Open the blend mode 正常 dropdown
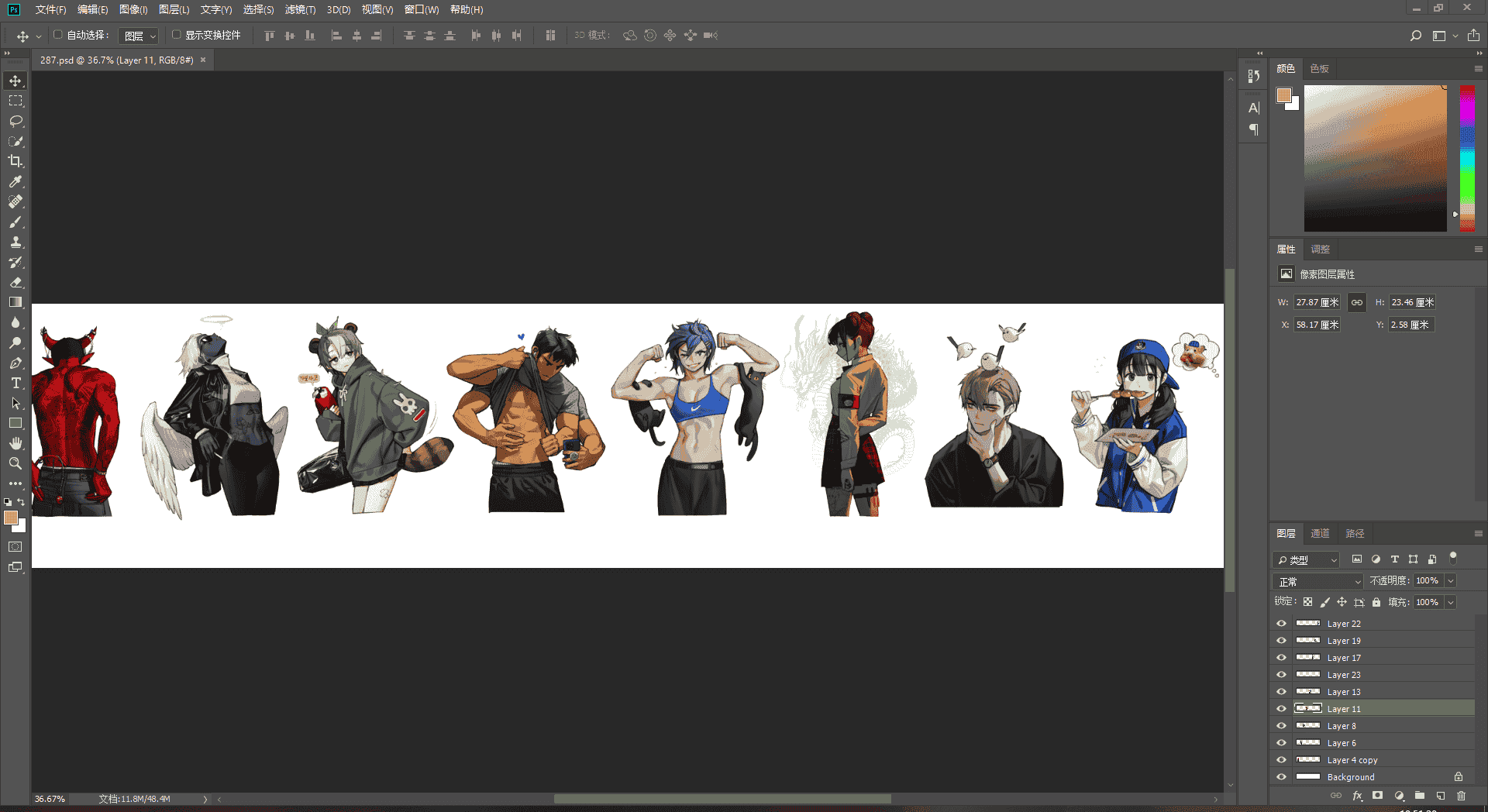 pyautogui.click(x=1317, y=581)
